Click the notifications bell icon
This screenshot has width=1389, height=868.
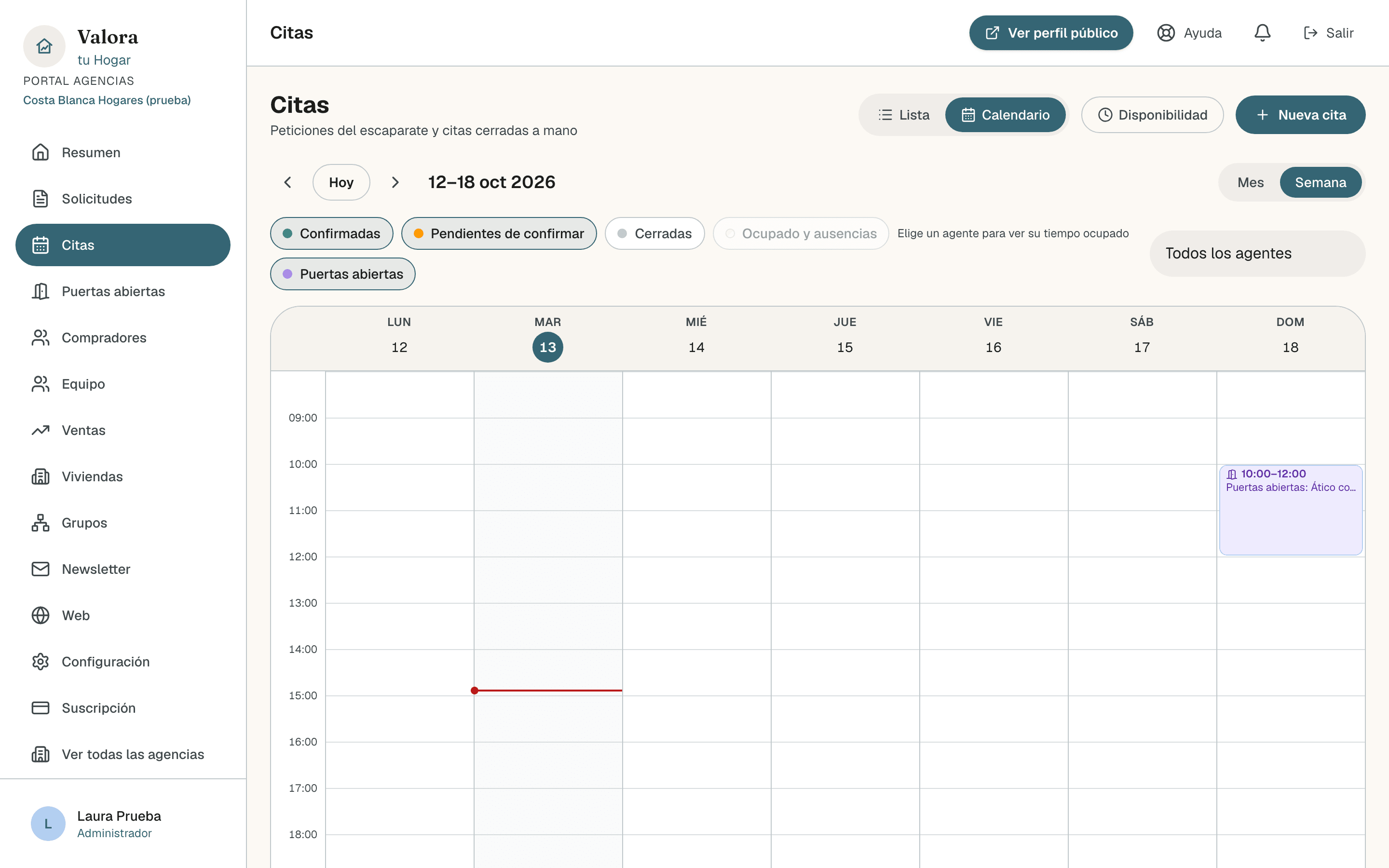[1262, 33]
